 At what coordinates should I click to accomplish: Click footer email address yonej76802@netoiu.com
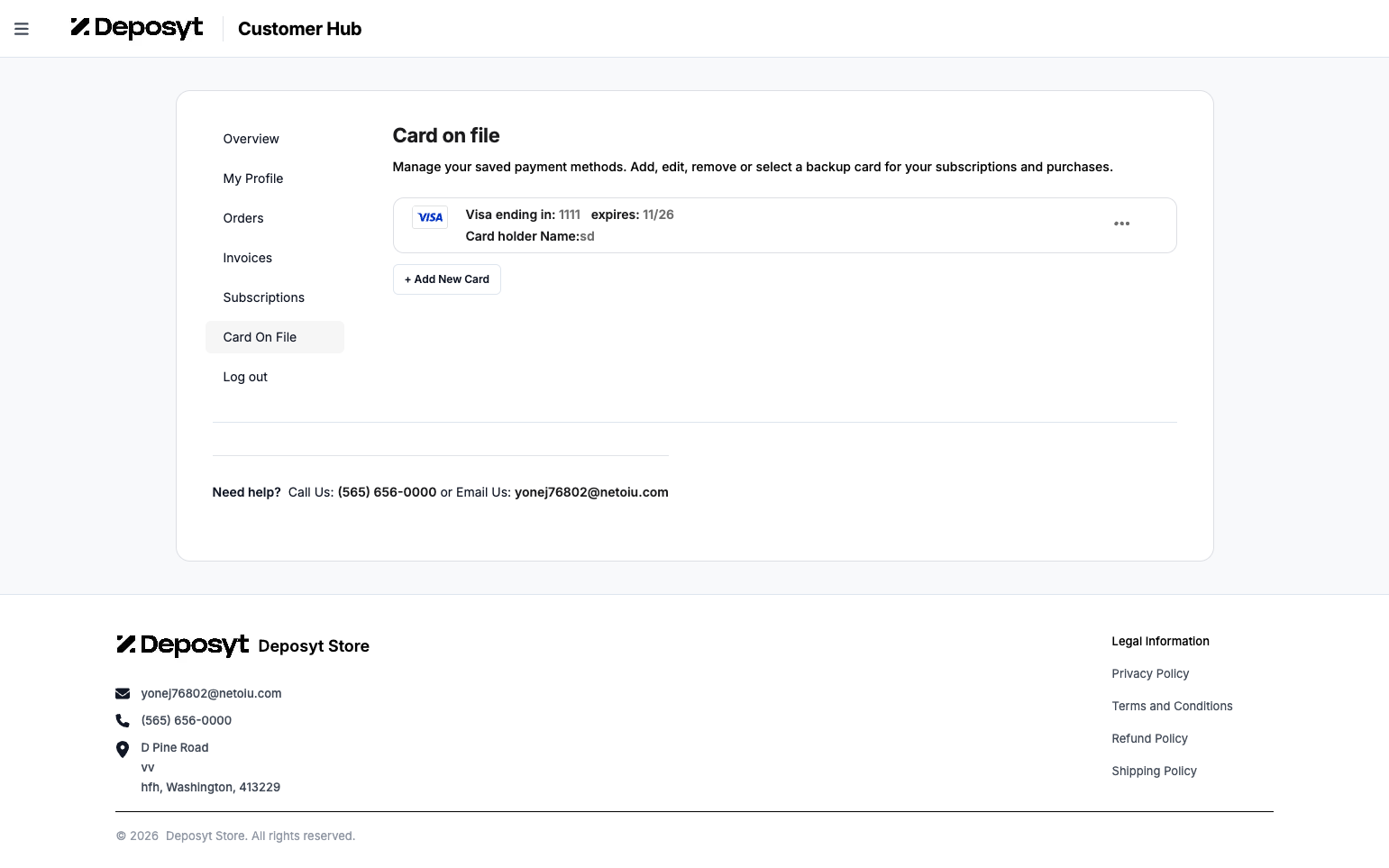tap(211, 693)
